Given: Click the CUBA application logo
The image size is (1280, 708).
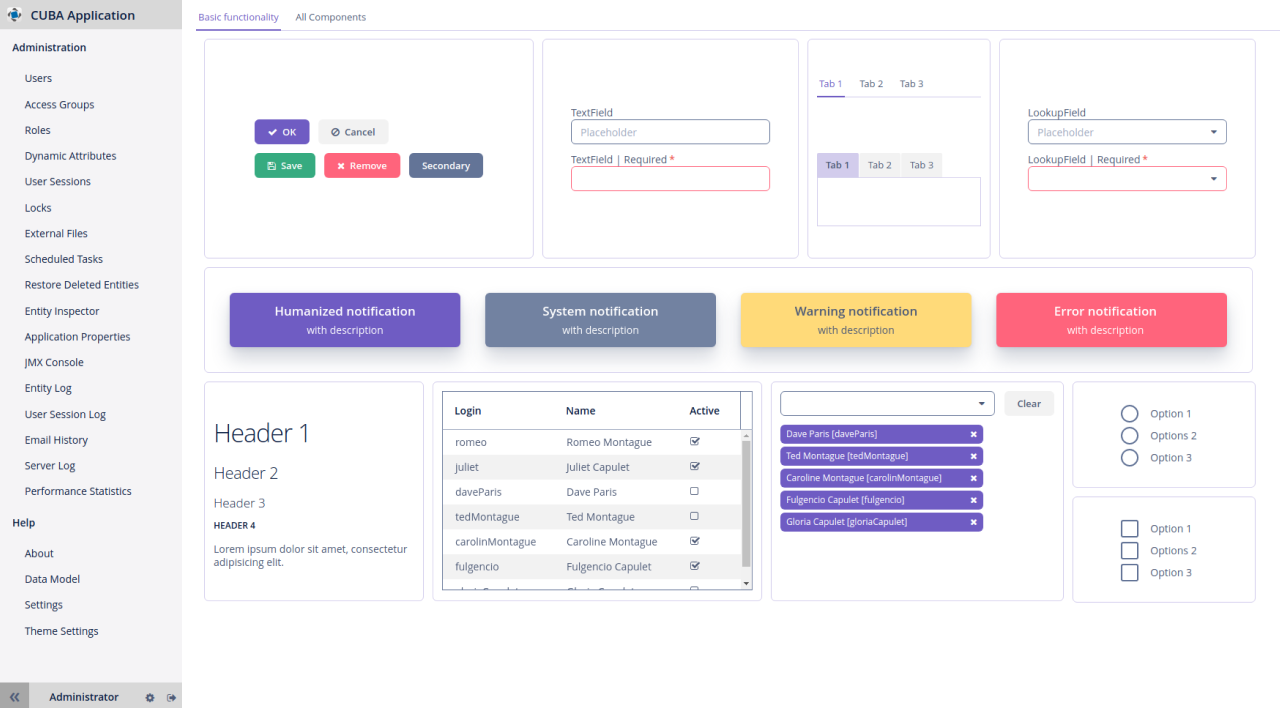Looking at the screenshot, I should point(14,14).
